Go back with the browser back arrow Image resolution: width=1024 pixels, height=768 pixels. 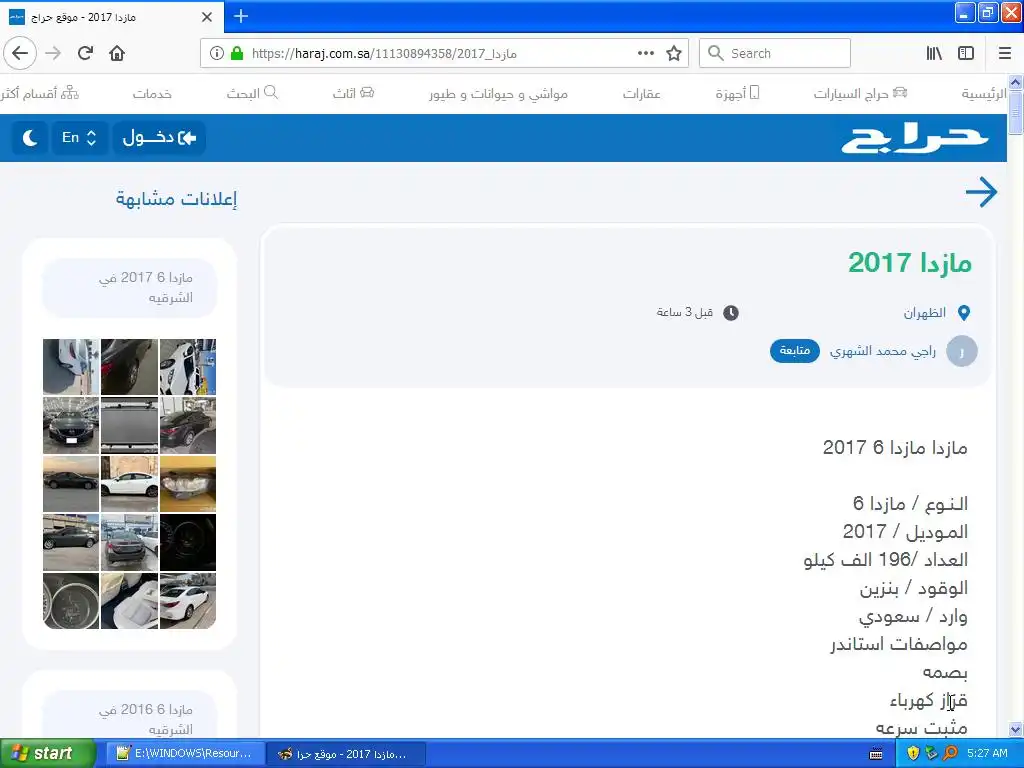20,53
